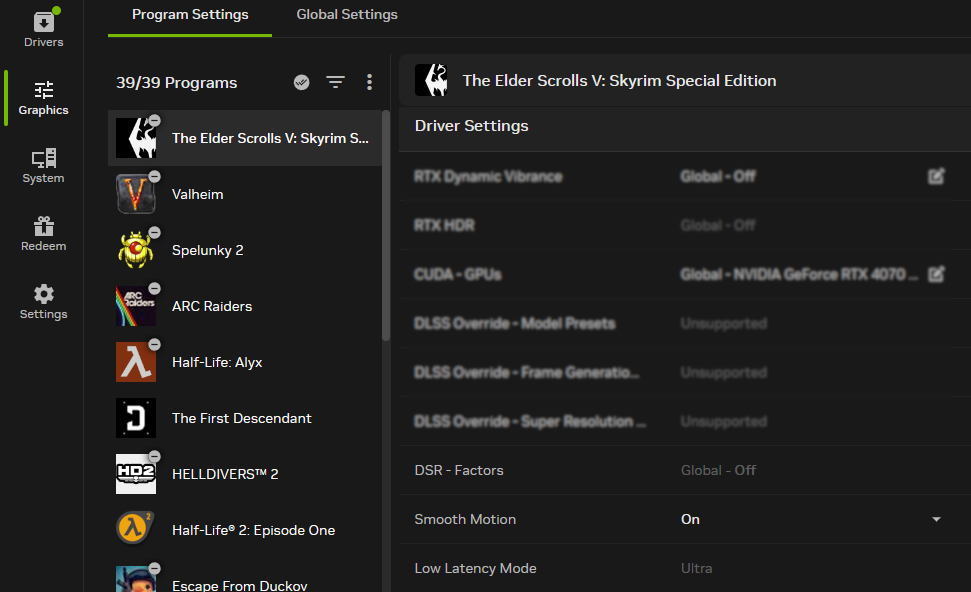The height and width of the screenshot is (592, 971).
Task: Click the Driver Settings section header
Action: tap(471, 126)
